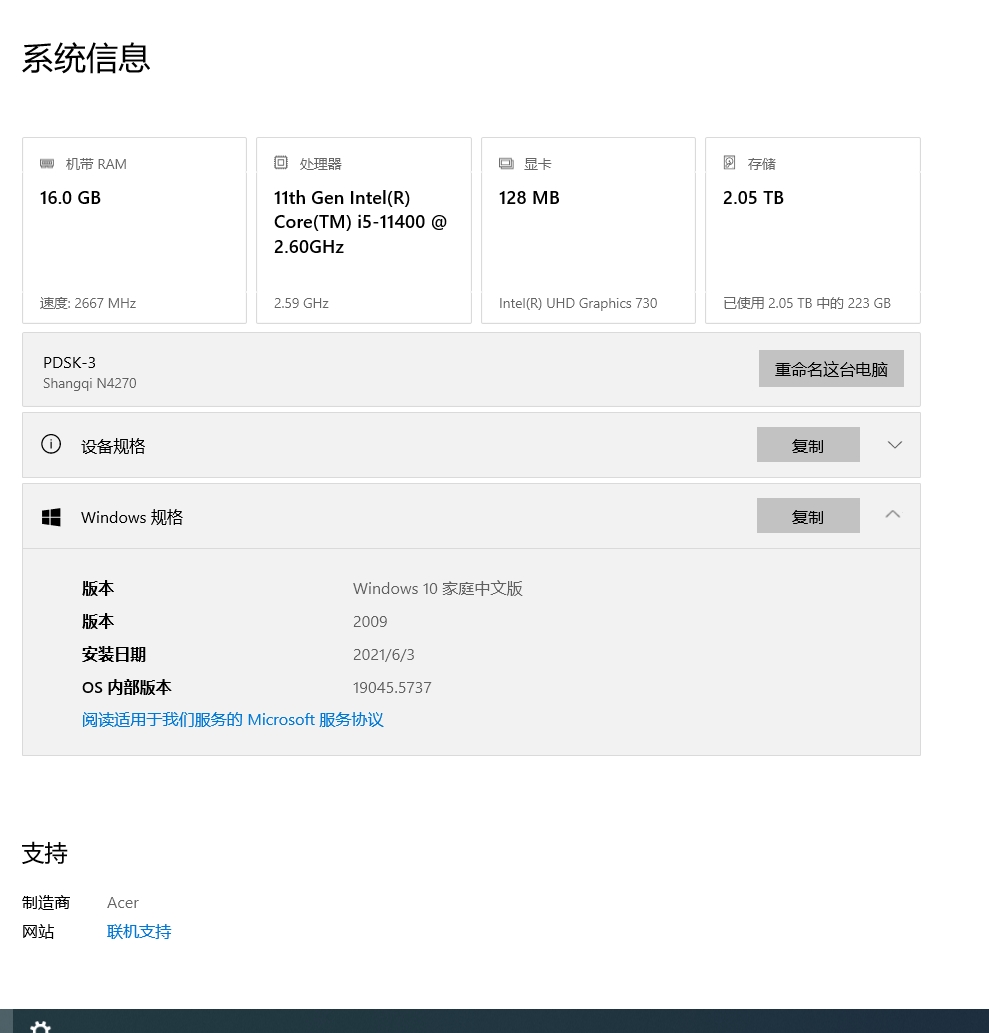Click the OS 内部版本 label
Viewport: 989px width, 1033px height.
[127, 687]
